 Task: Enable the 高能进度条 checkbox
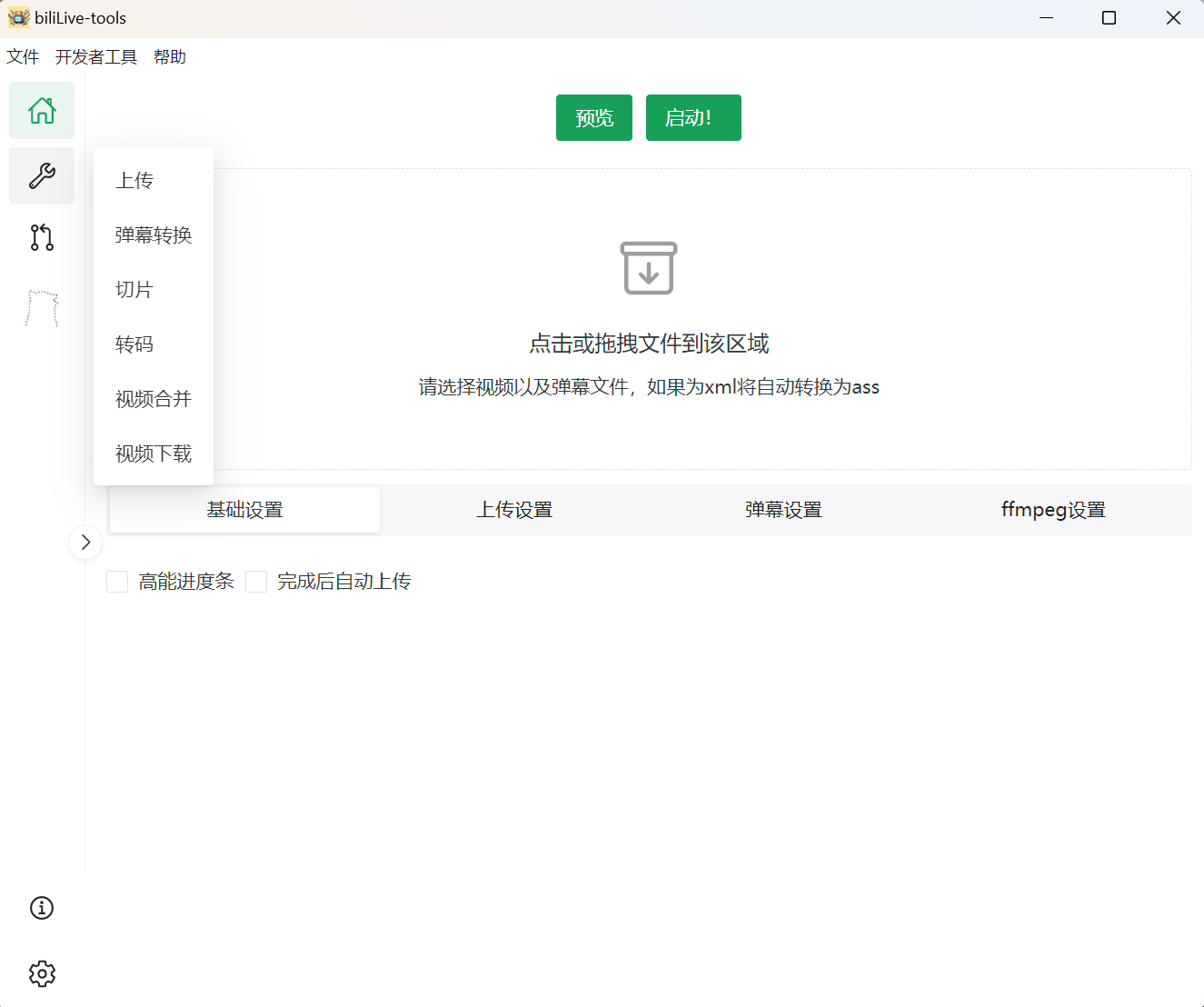(x=117, y=582)
